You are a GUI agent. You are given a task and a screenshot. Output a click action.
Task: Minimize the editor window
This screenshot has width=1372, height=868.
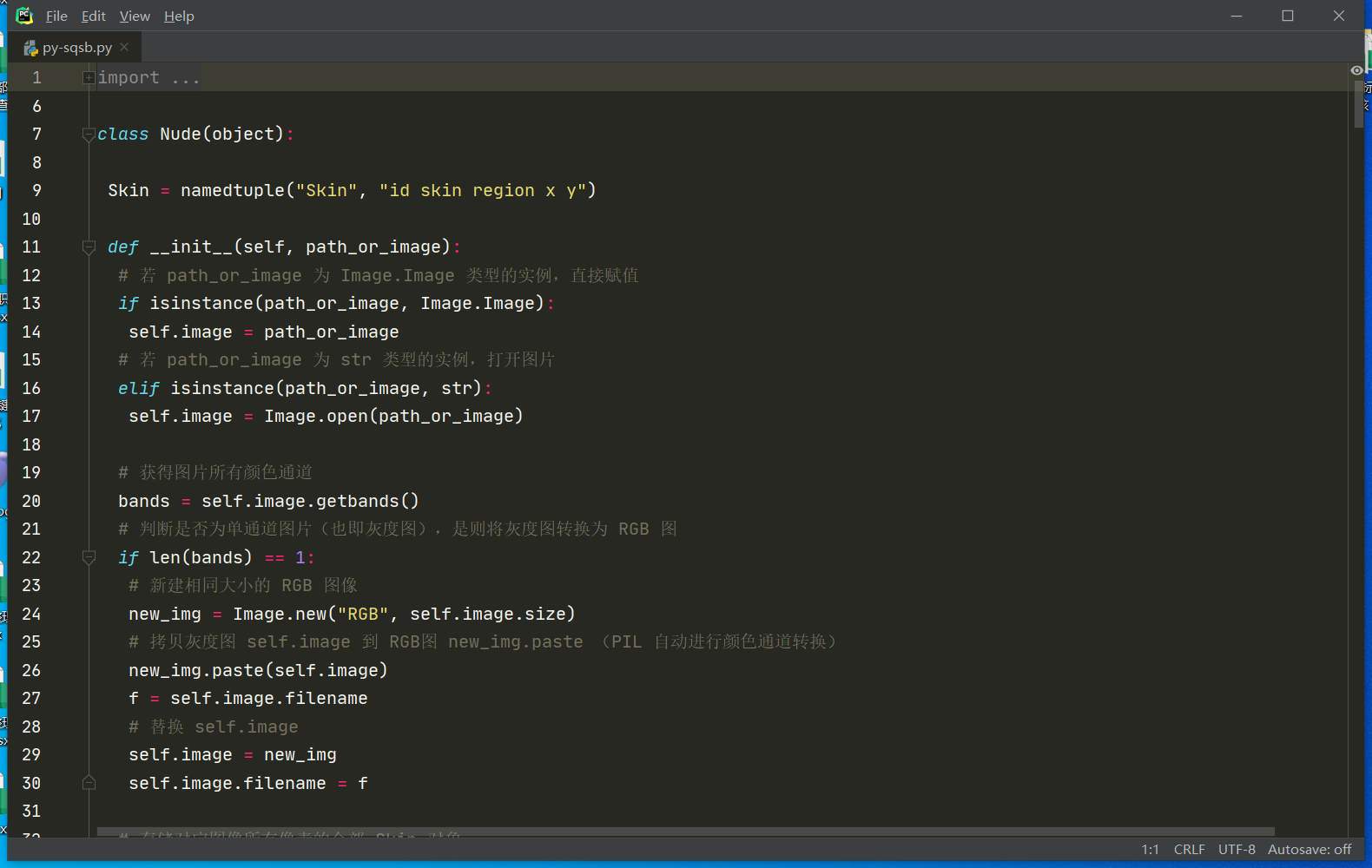pos(1237,16)
